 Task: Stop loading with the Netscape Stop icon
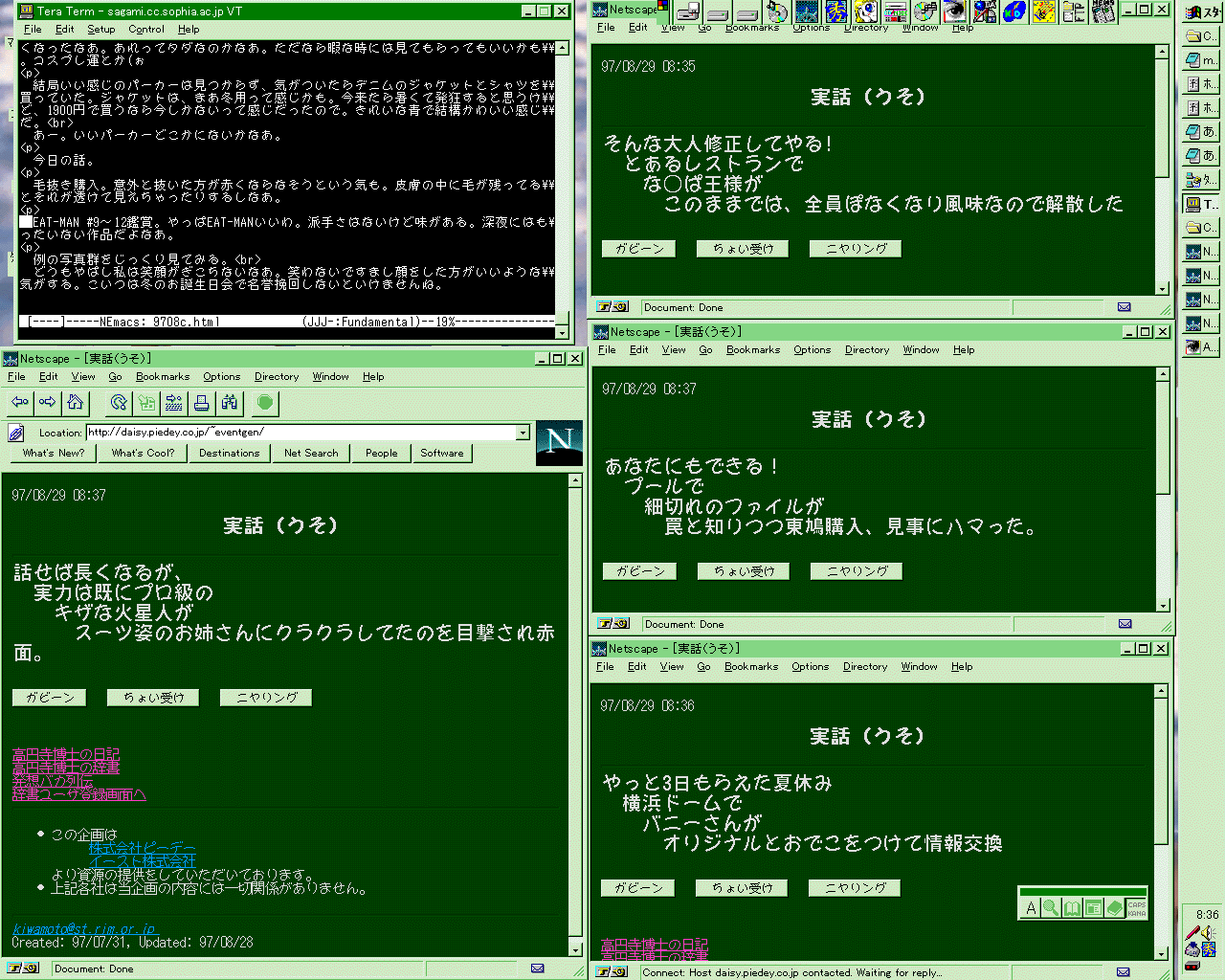tap(265, 403)
